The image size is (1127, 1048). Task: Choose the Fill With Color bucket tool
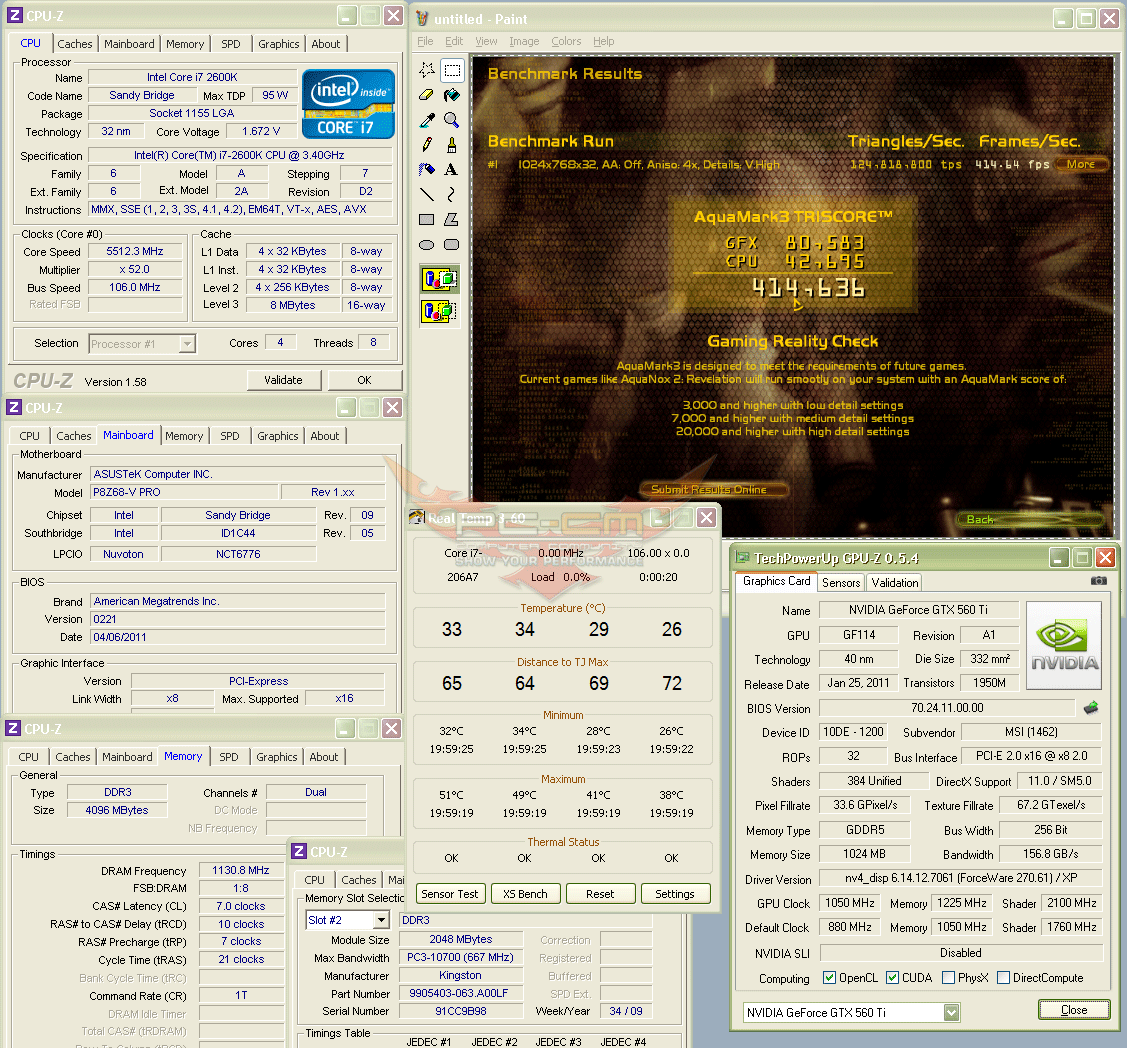tap(452, 95)
